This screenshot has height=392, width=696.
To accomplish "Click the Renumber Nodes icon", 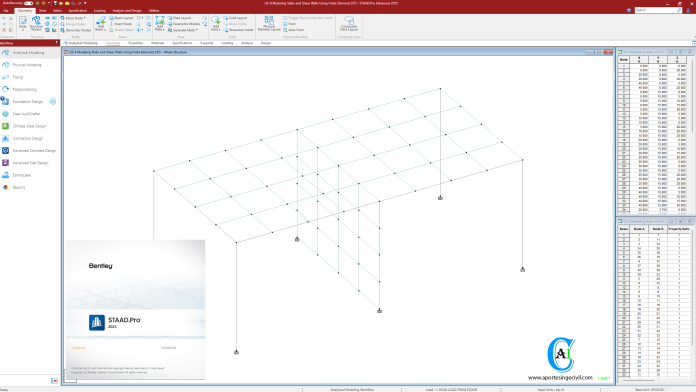I will (63, 30).
